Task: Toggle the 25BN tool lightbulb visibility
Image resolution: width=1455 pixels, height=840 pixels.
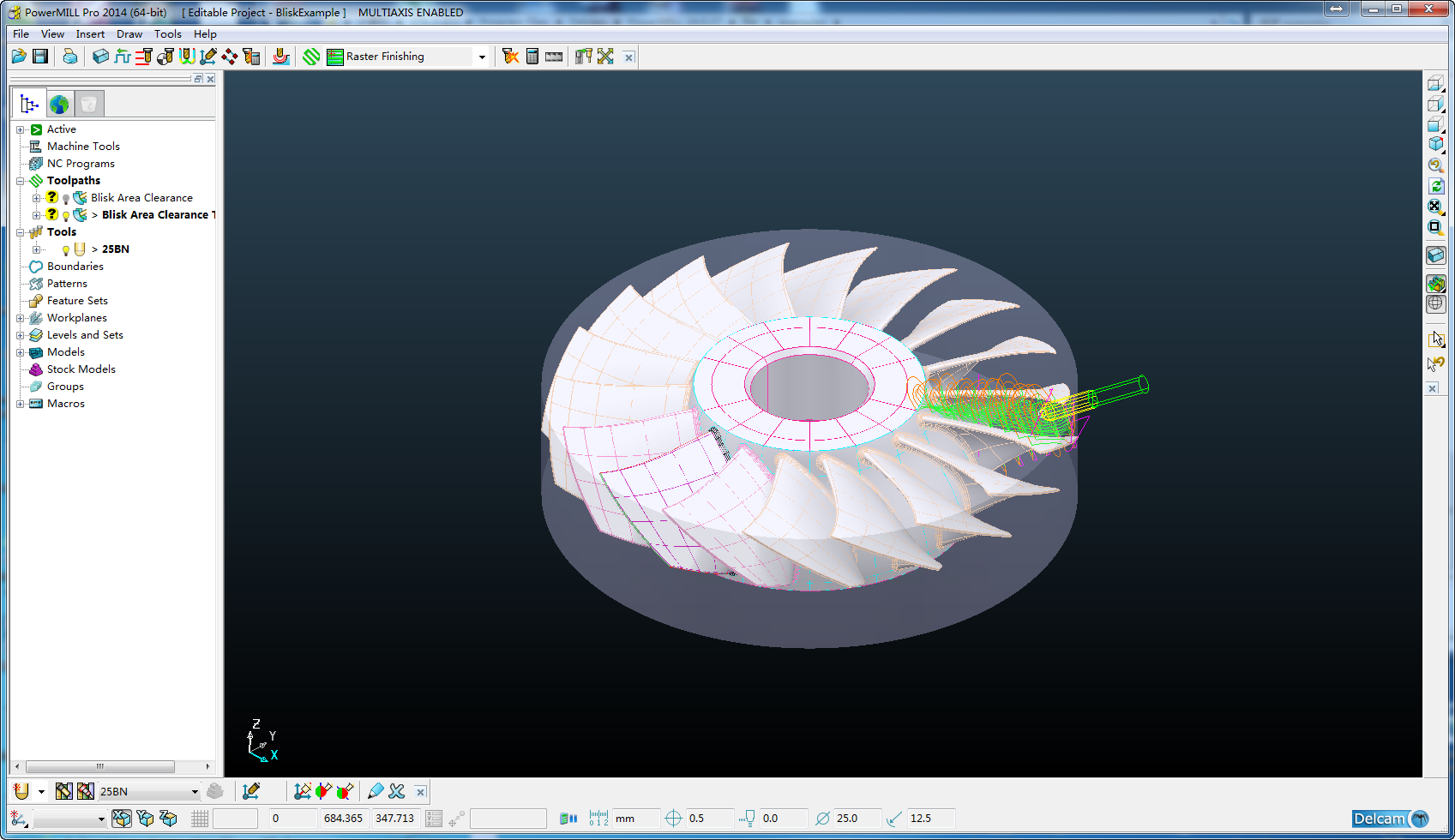Action: click(x=66, y=250)
